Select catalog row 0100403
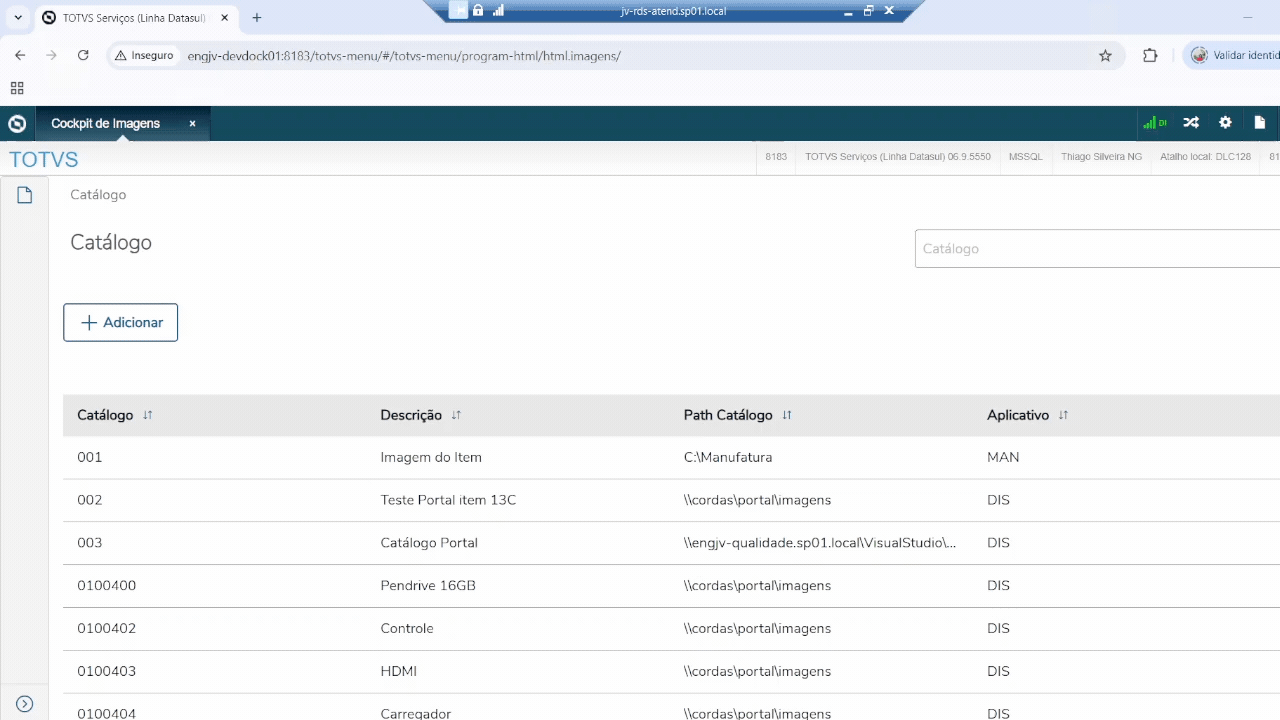 671,672
